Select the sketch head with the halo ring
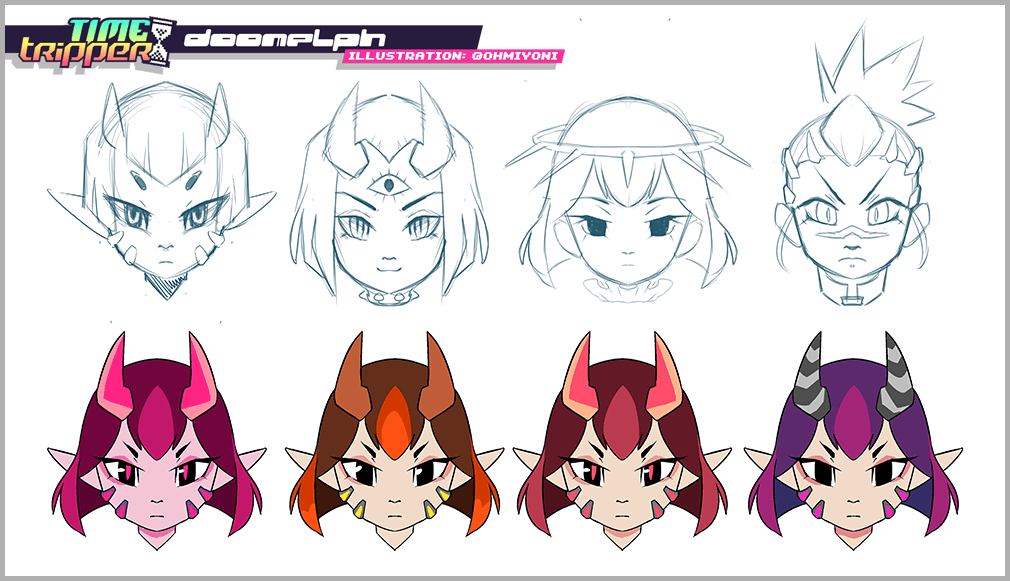Screen dimensions: 1010x581 627,199
